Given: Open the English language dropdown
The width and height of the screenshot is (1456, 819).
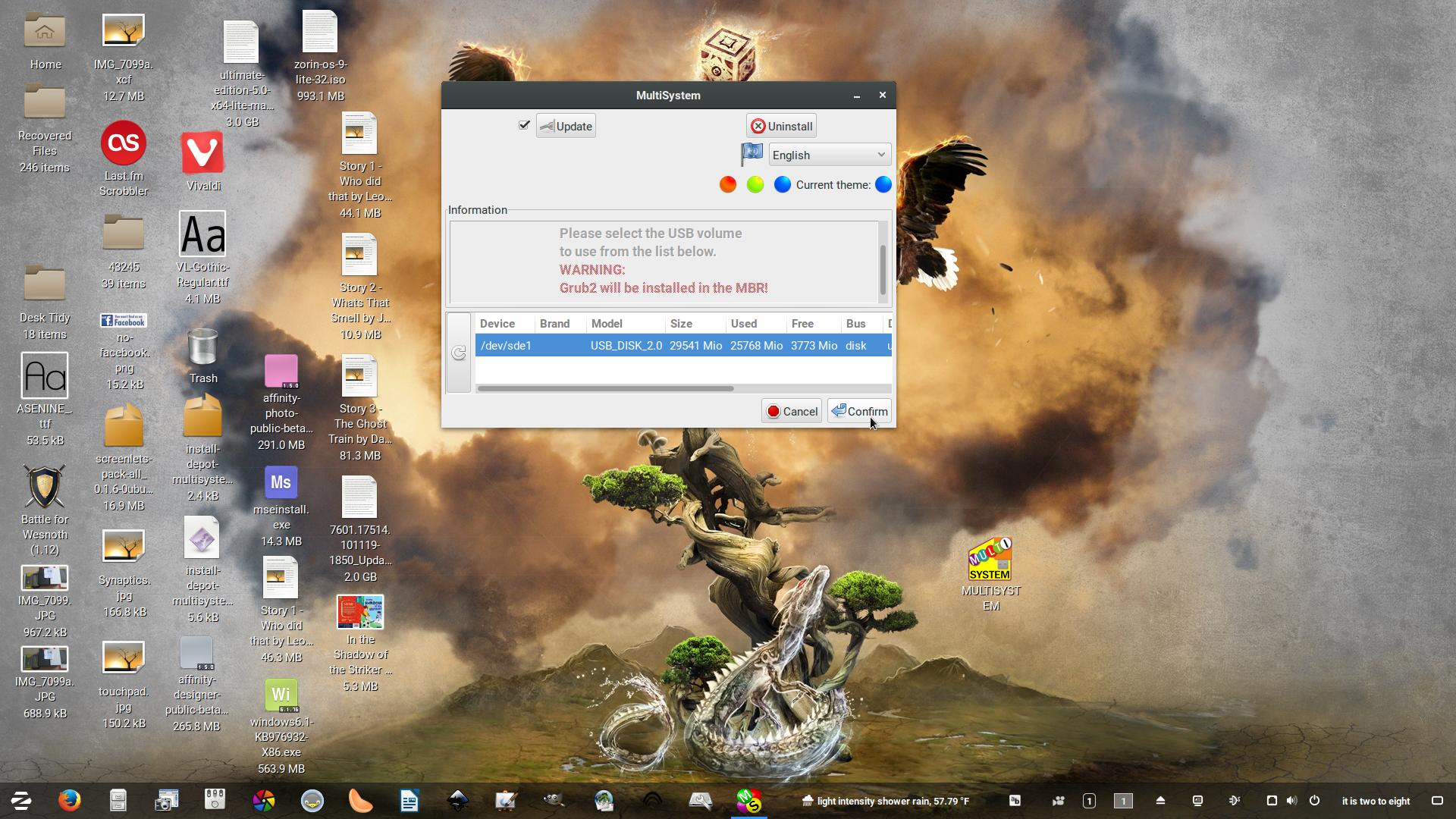Looking at the screenshot, I should (829, 155).
